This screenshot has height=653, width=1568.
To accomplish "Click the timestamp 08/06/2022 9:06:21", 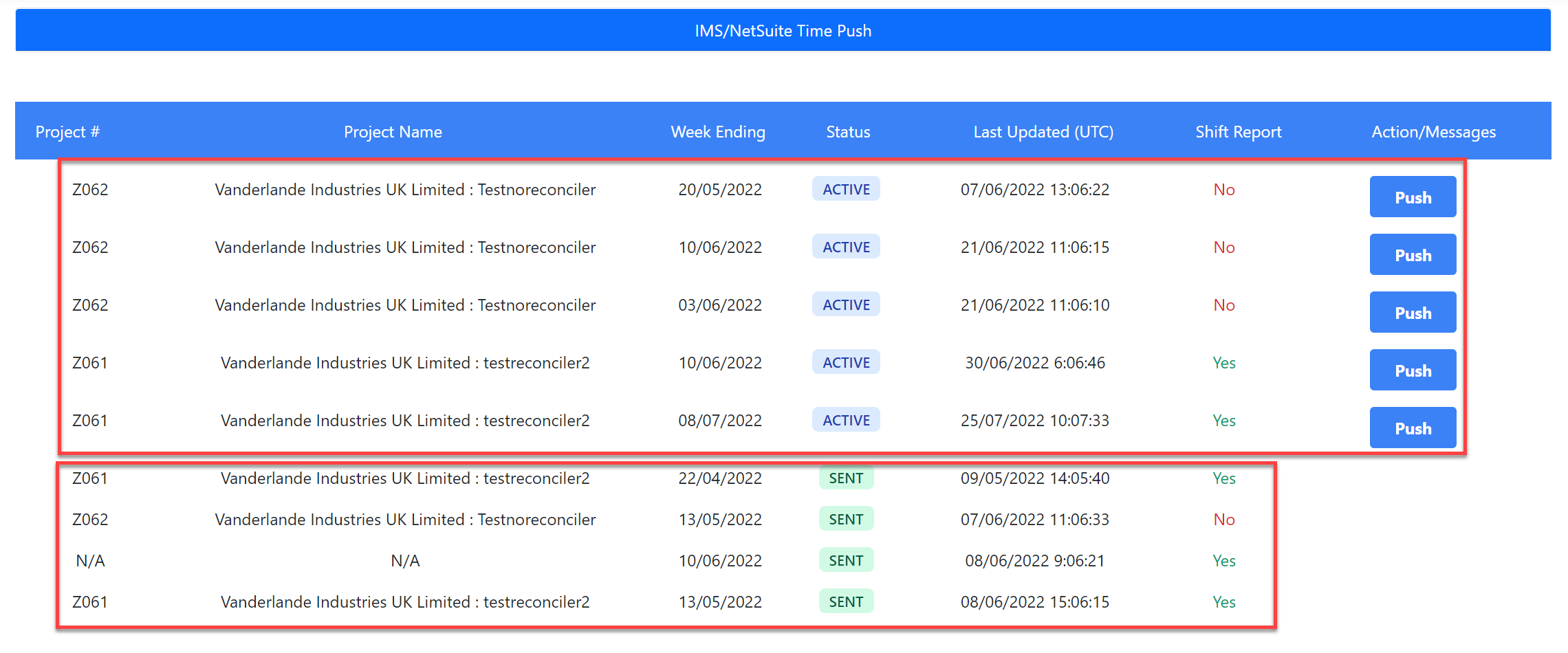I will point(1035,561).
